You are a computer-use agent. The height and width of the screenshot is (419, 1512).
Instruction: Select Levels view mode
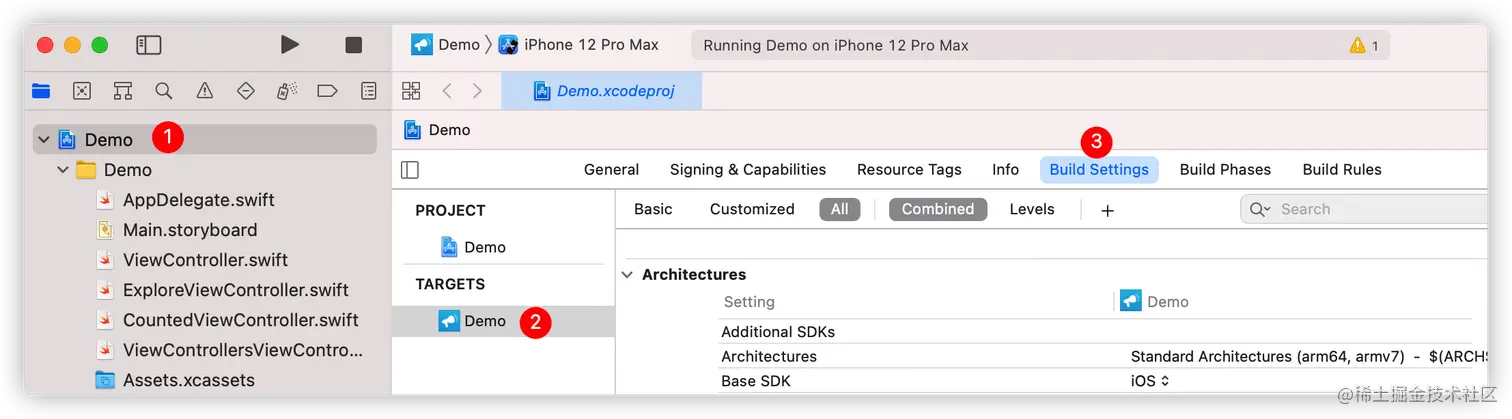click(1032, 209)
